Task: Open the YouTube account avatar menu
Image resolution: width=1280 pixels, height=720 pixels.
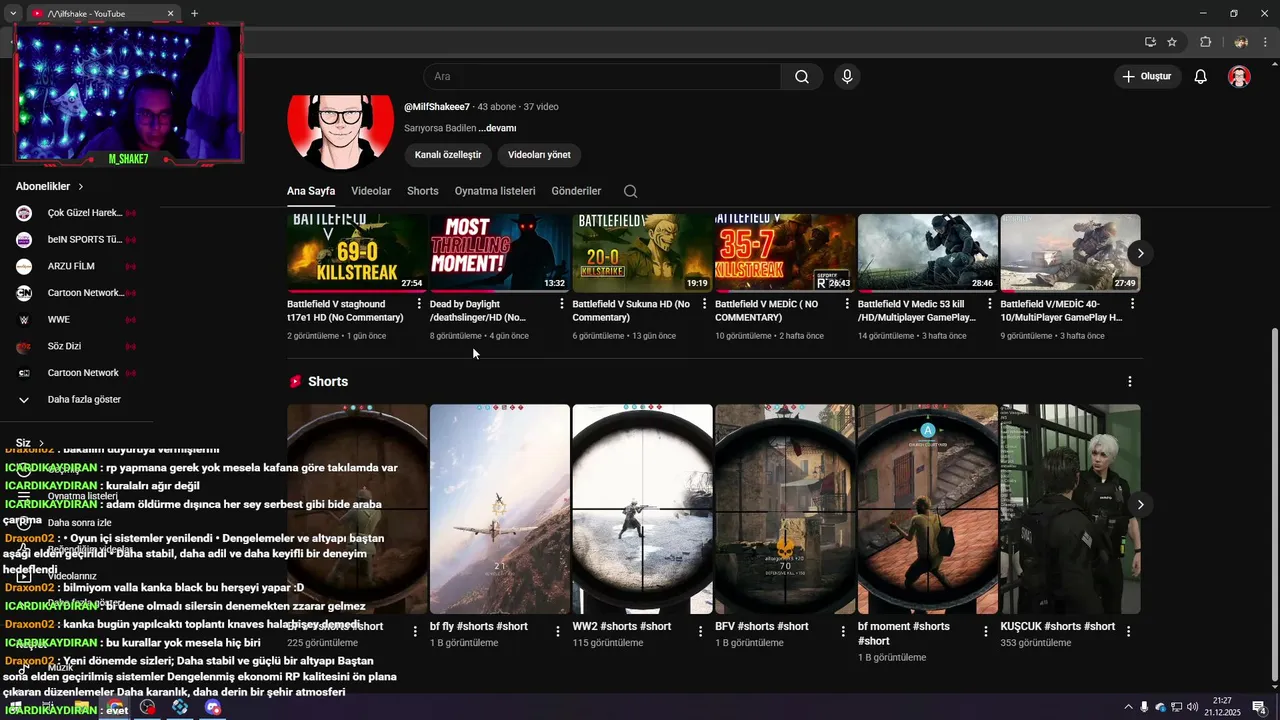Action: click(1239, 77)
